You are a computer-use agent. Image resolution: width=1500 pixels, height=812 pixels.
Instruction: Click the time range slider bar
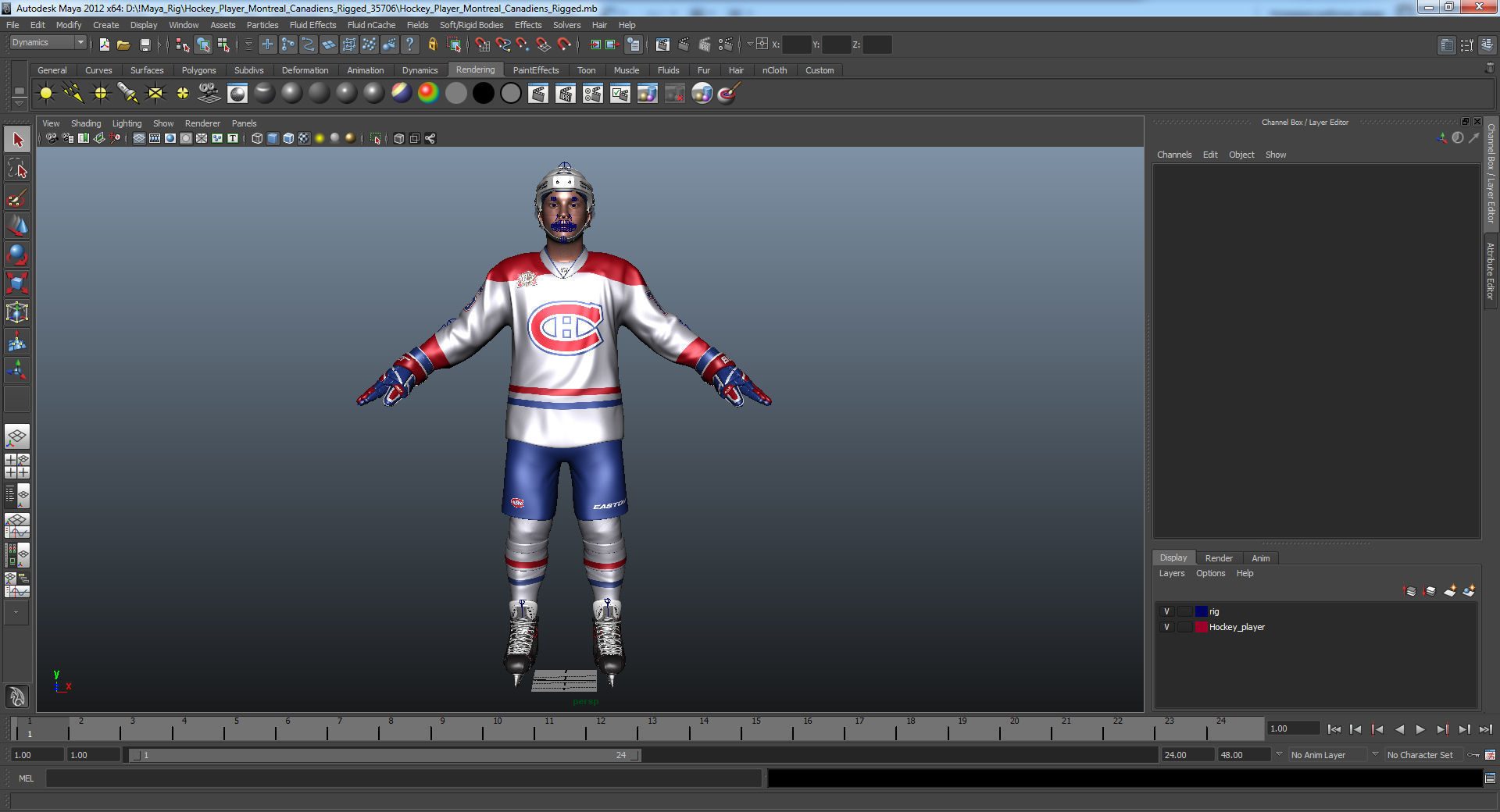384,755
